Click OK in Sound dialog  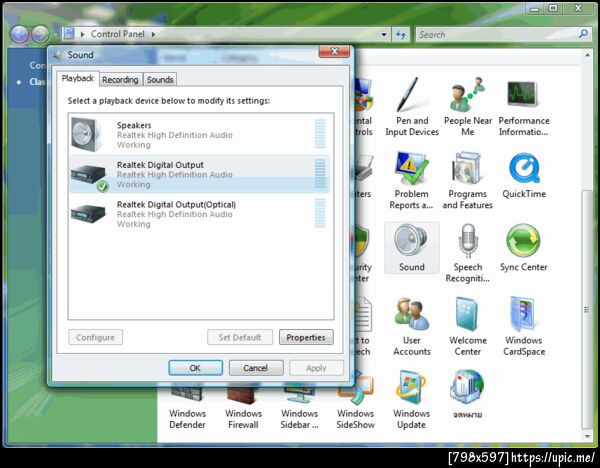click(x=195, y=368)
